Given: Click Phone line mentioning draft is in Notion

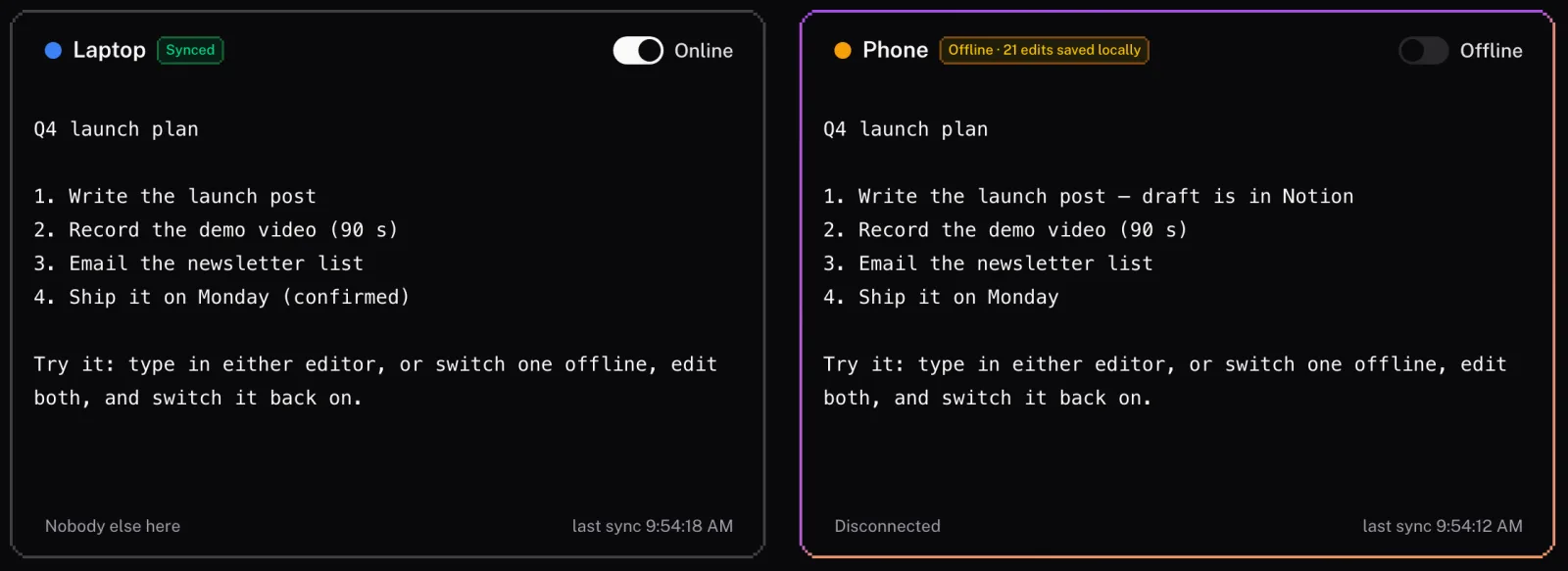Looking at the screenshot, I should (x=1088, y=196).
